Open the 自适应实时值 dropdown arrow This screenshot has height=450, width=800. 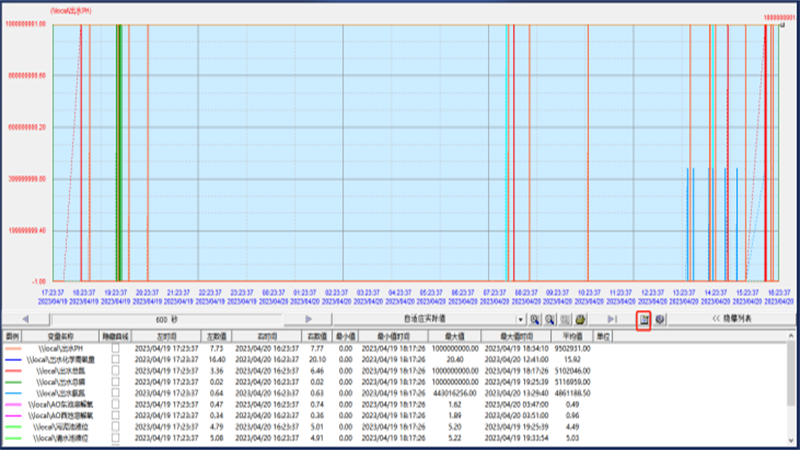tap(521, 319)
